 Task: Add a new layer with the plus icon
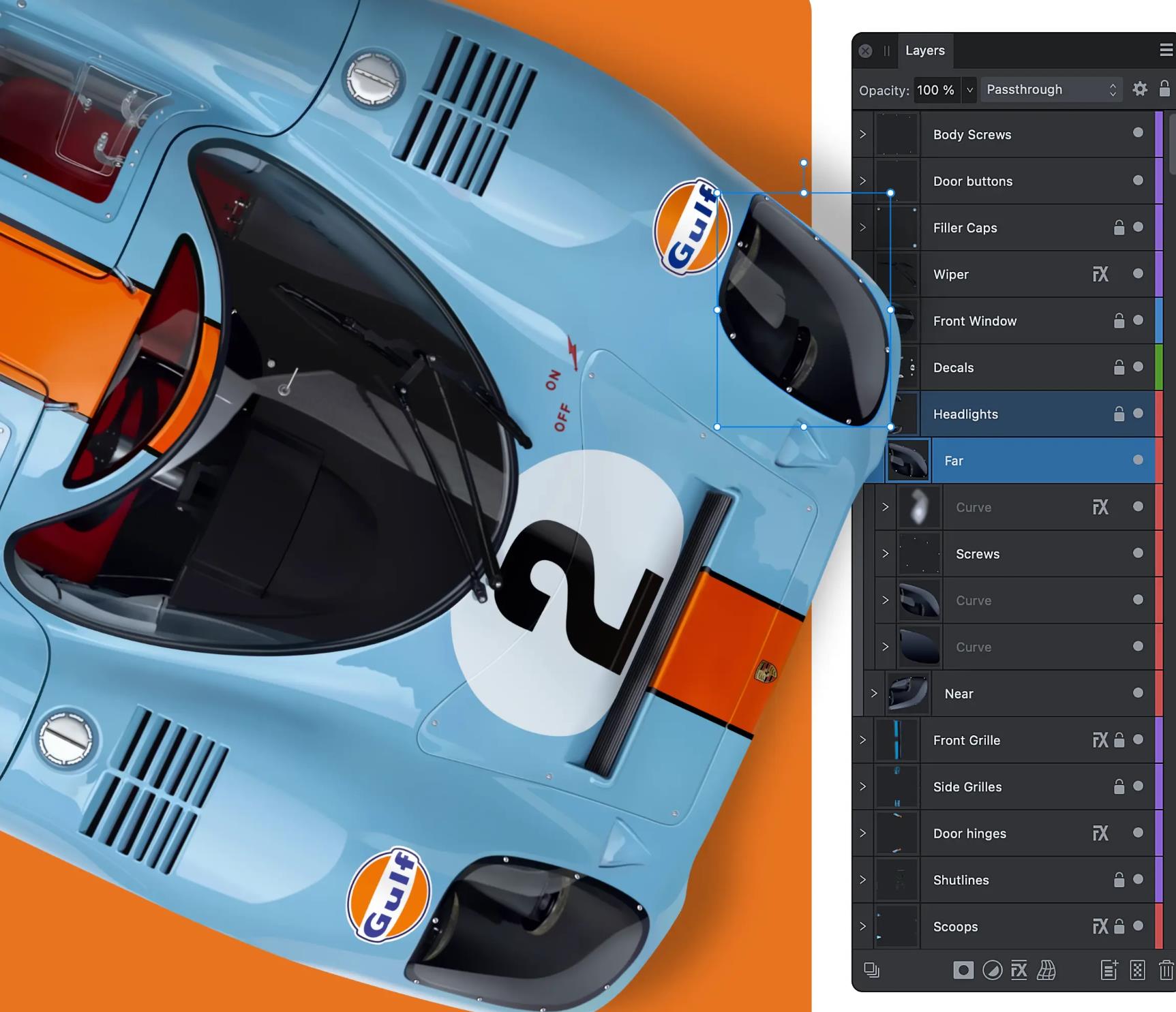click(x=1109, y=970)
